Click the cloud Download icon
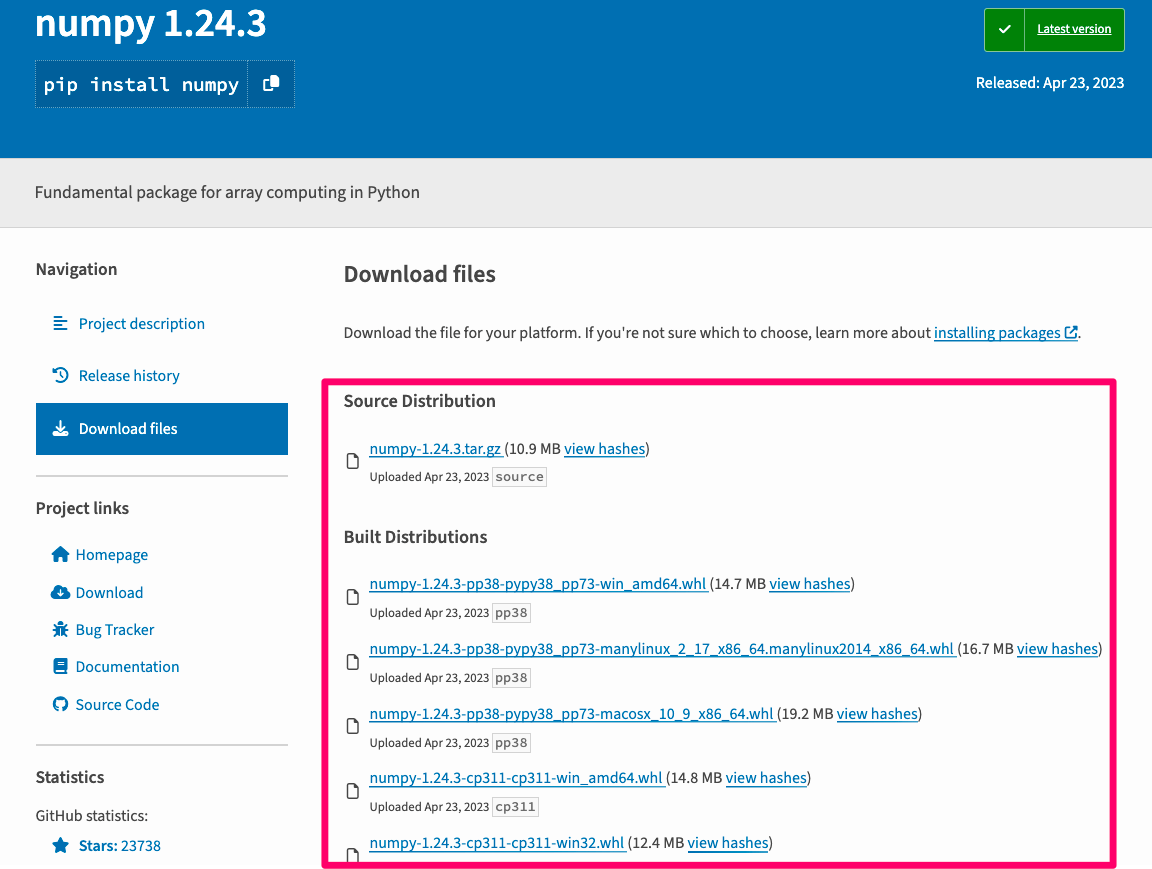Image resolution: width=1152 pixels, height=869 pixels. (x=60, y=592)
